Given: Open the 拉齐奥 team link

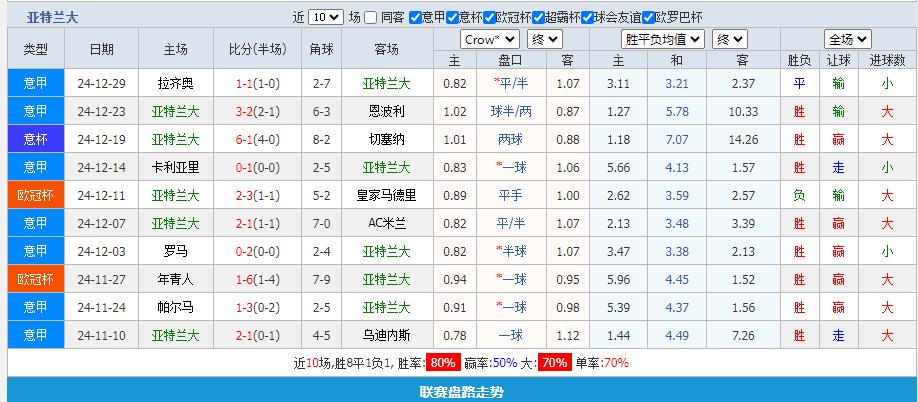Looking at the screenshot, I should 176,83.
